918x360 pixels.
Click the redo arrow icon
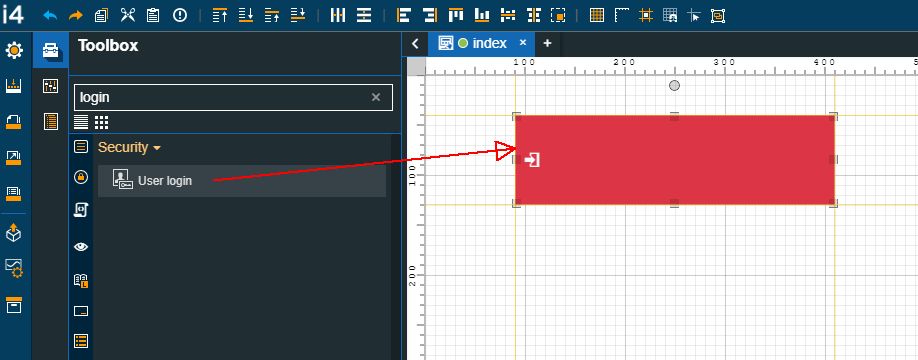pos(76,16)
